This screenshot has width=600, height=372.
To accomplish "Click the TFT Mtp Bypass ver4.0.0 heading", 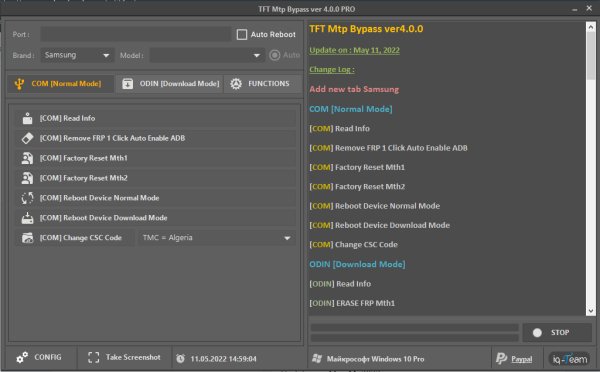I will pyautogui.click(x=366, y=29).
